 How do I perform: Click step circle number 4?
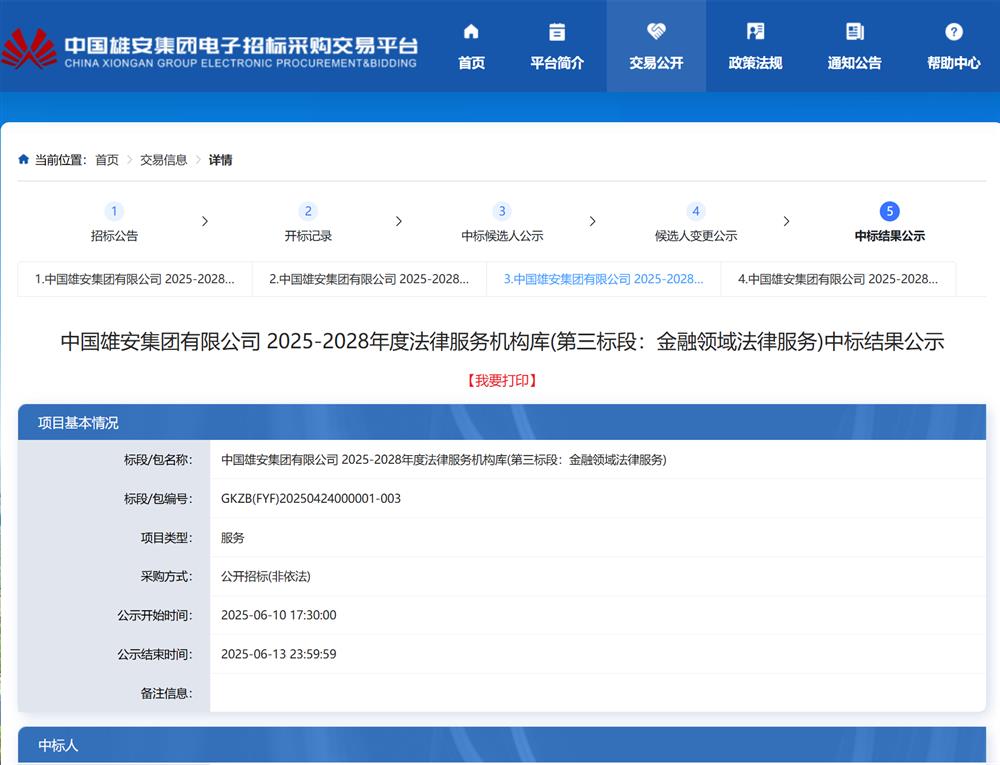(696, 211)
